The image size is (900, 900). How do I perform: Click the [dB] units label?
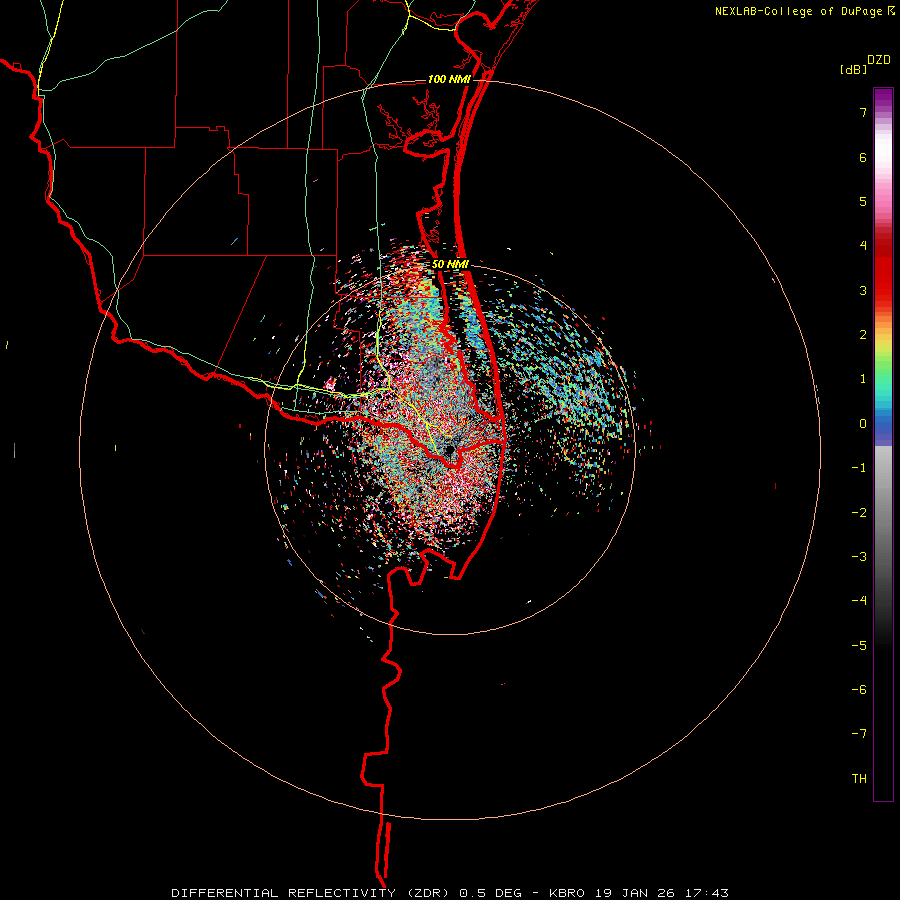(853, 69)
